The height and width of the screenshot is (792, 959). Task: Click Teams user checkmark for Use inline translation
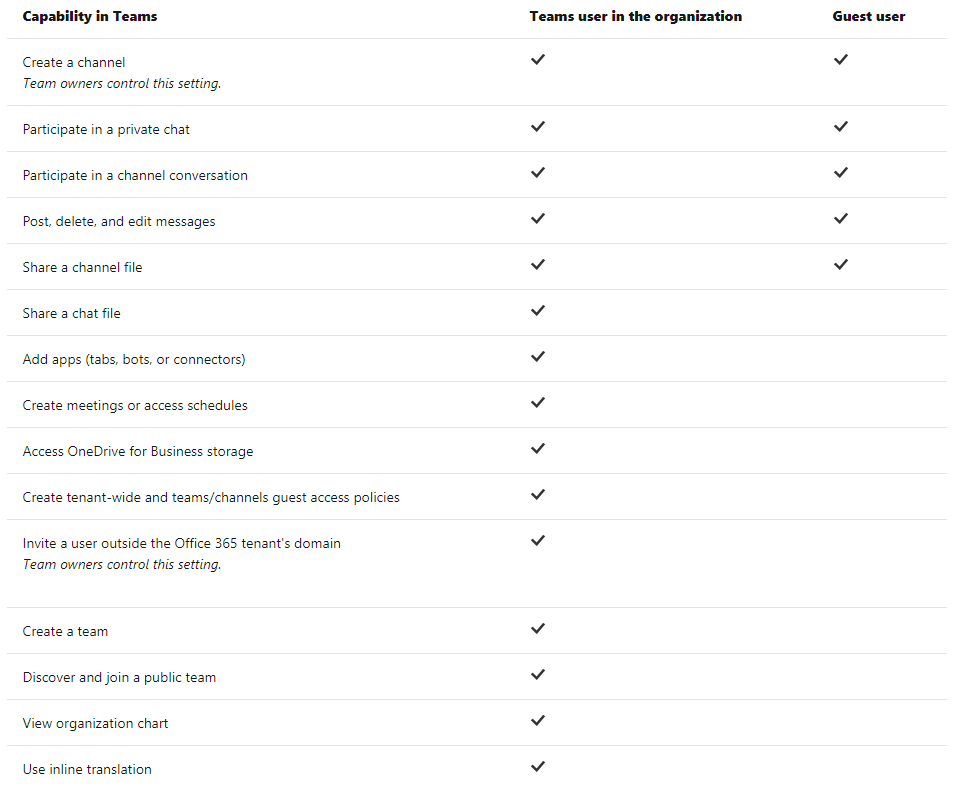538,767
